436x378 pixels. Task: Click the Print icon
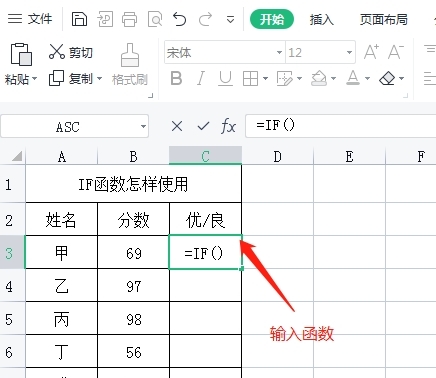[129, 19]
